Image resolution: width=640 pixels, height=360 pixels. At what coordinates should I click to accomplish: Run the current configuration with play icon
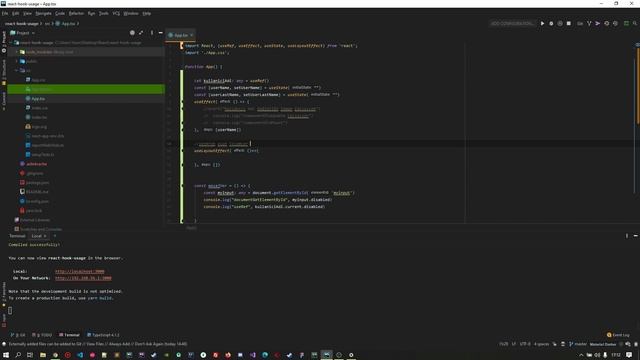(542, 24)
